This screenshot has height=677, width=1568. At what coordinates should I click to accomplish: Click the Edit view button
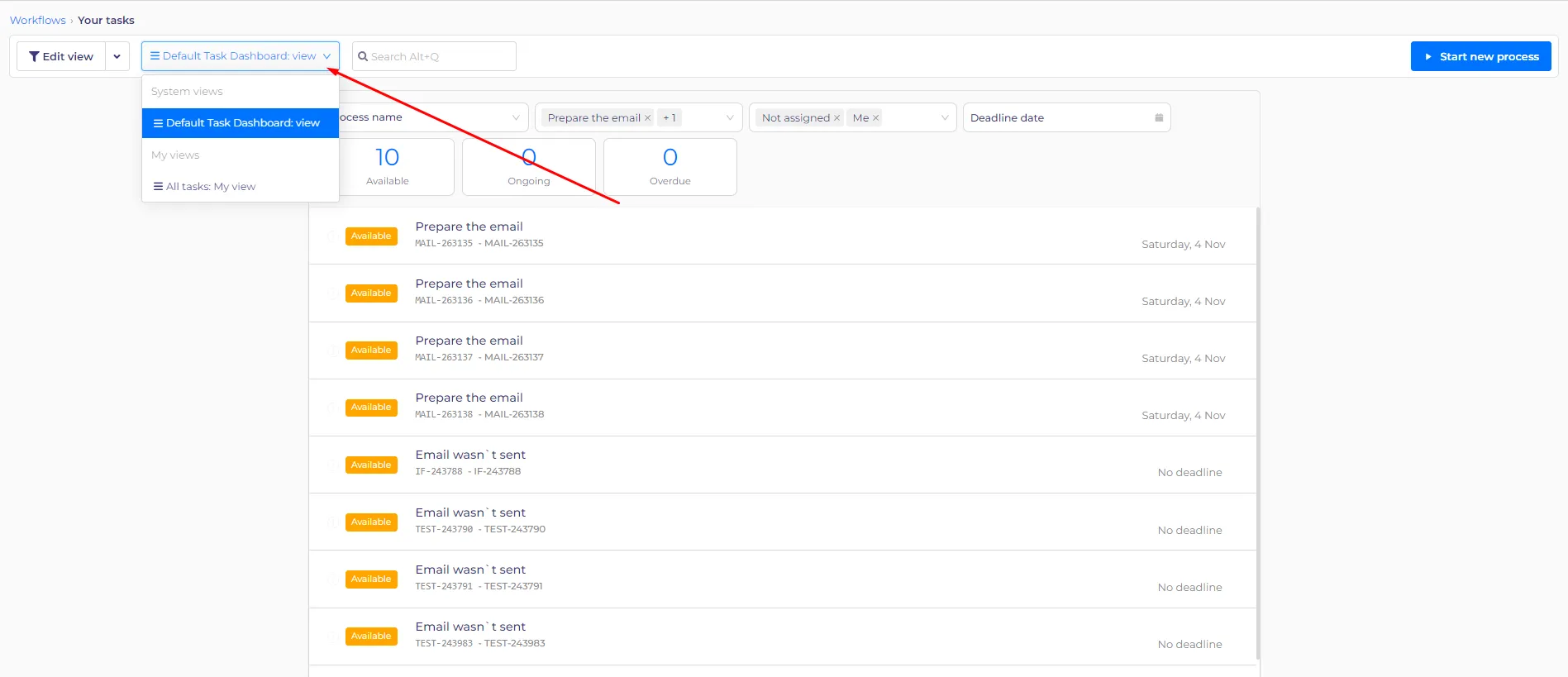point(61,56)
